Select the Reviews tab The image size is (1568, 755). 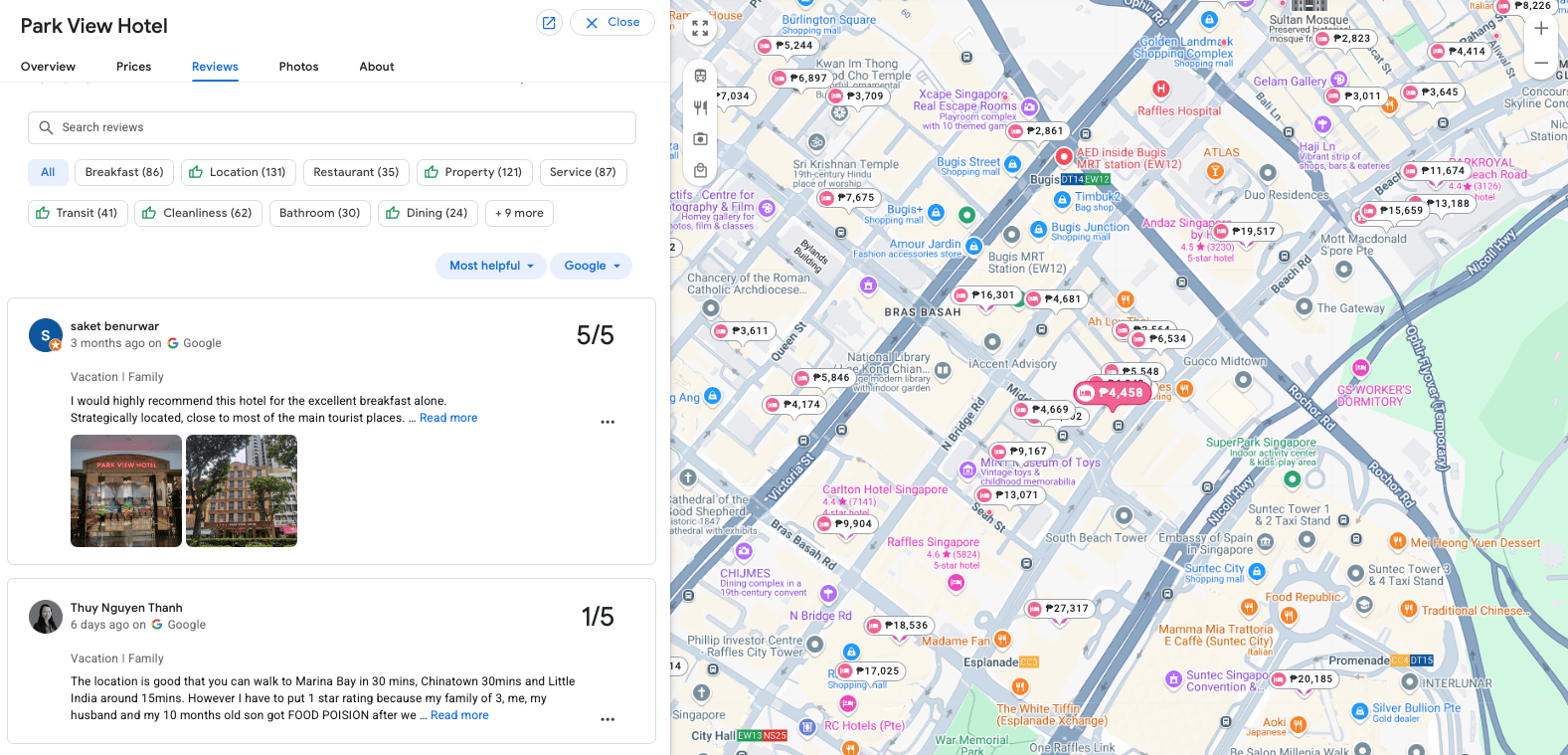coord(215,67)
